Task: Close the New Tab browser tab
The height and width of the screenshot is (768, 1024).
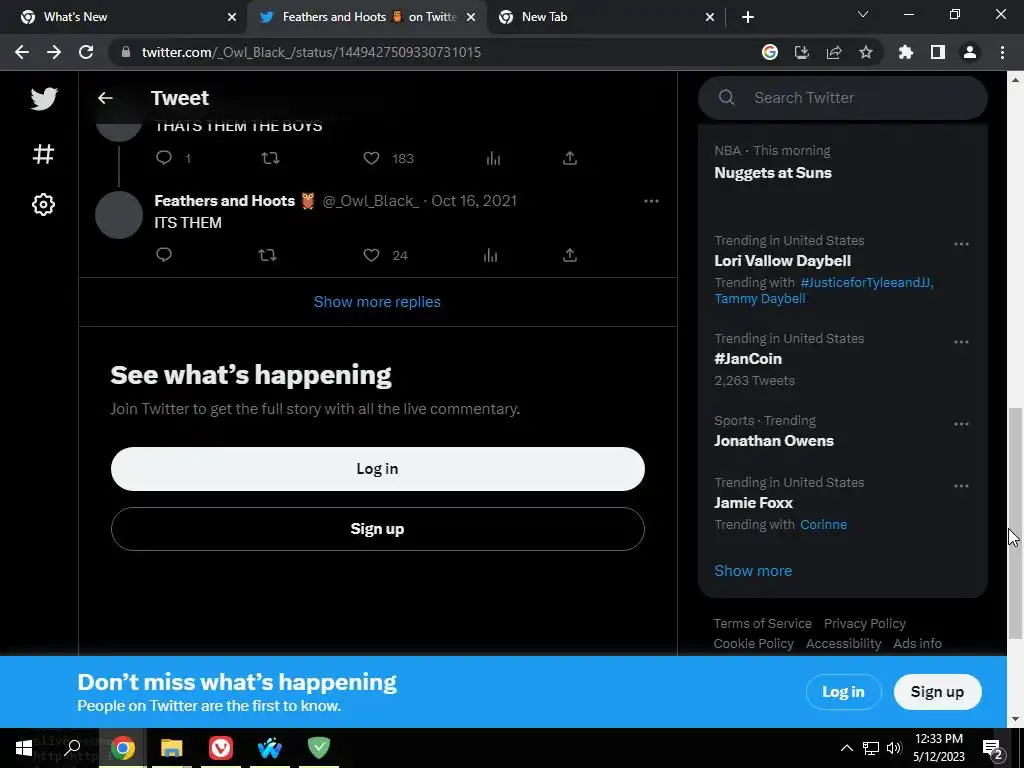Action: point(710,18)
